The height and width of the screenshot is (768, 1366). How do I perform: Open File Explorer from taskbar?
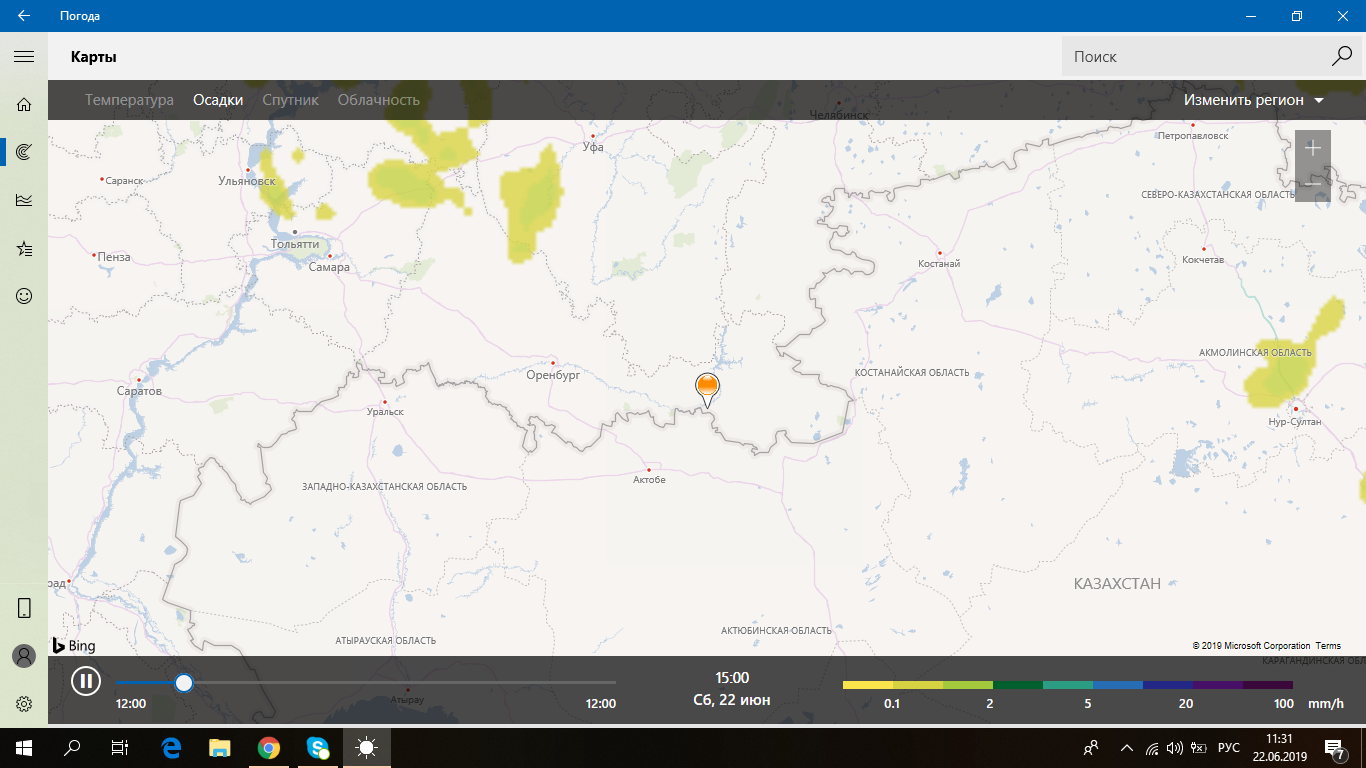pyautogui.click(x=219, y=747)
